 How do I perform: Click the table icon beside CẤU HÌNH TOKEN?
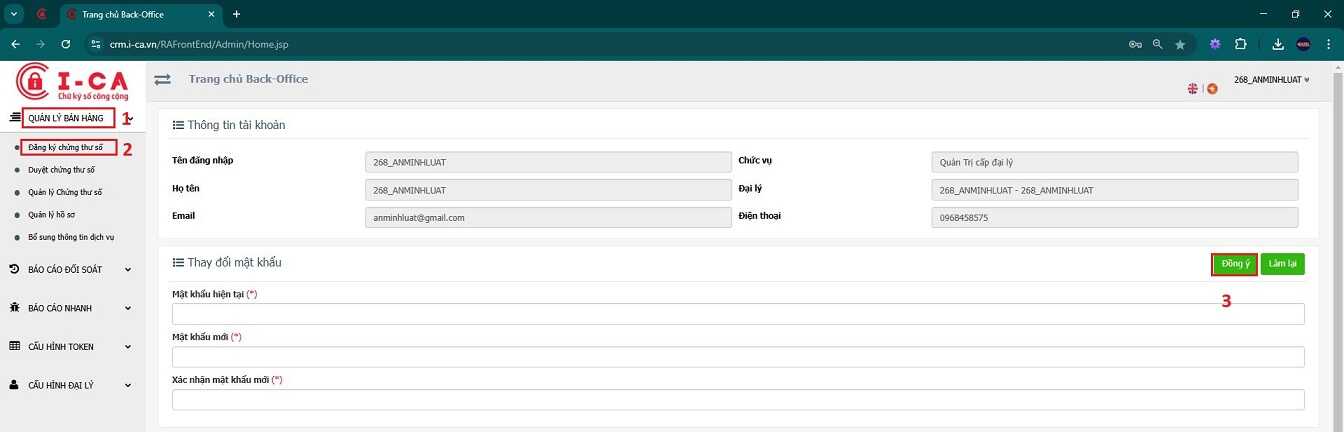click(x=14, y=347)
